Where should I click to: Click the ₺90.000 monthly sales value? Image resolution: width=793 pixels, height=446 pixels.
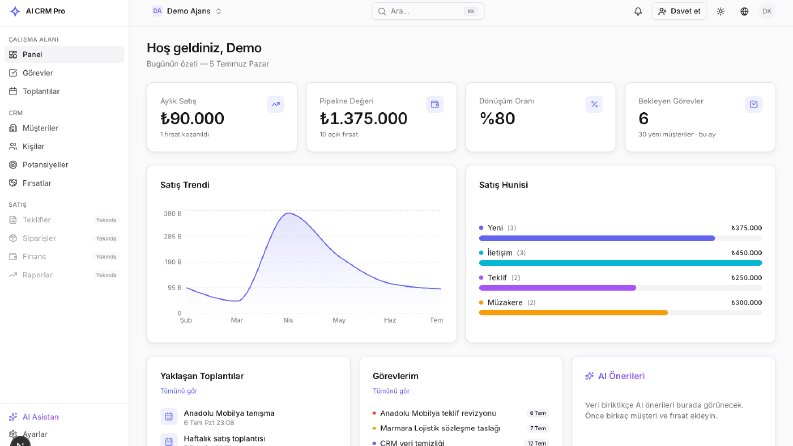click(x=192, y=118)
